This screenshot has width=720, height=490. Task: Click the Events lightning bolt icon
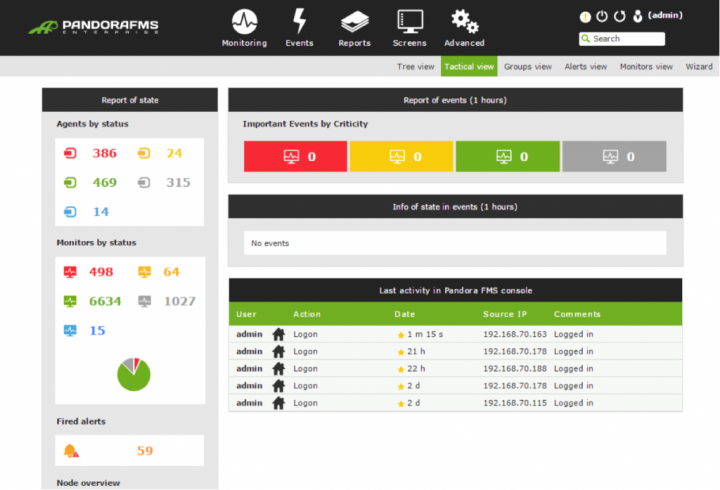[x=299, y=22]
